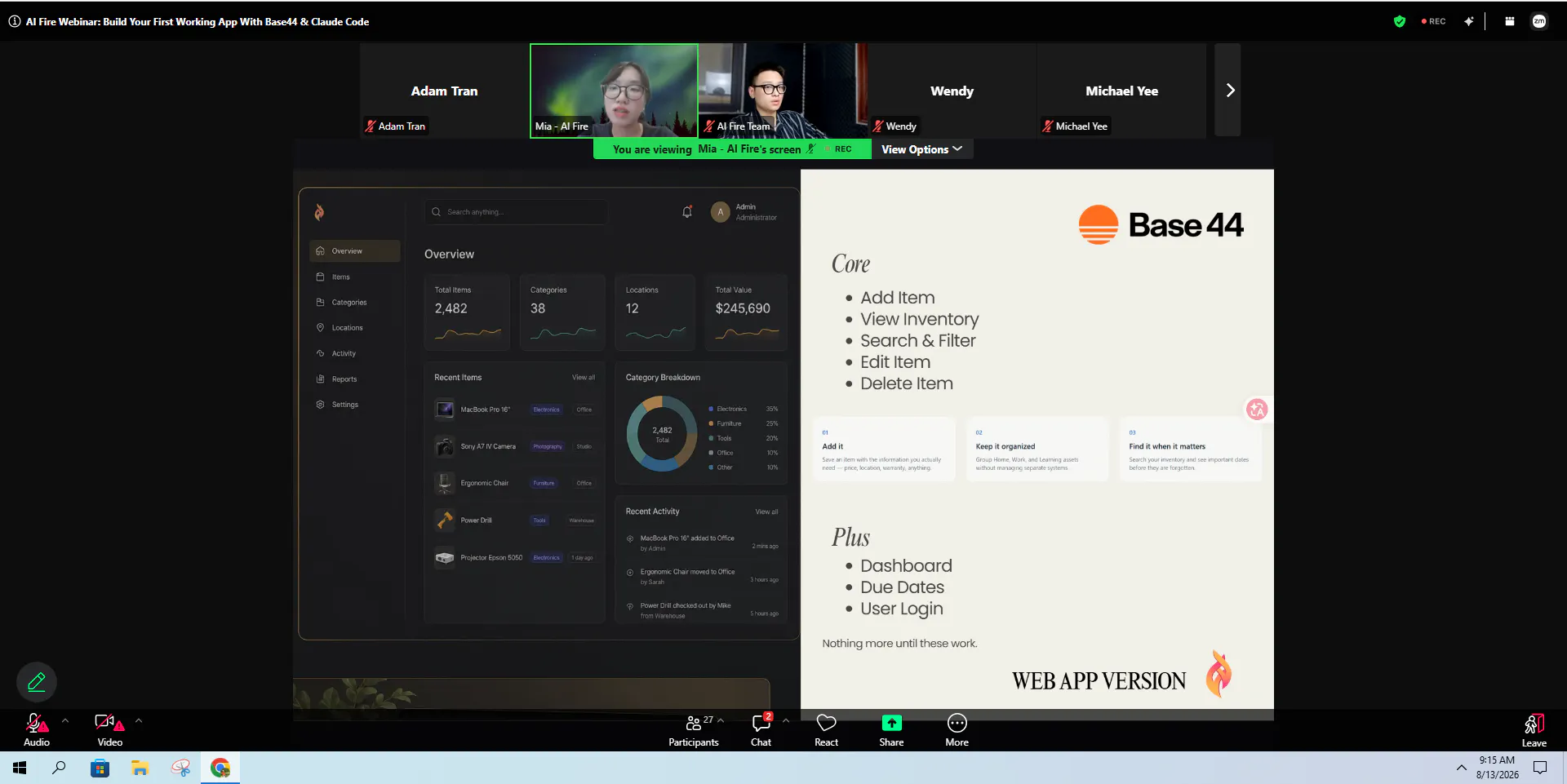Unmute the microphone with the Audio button
The image size is (1567, 784).
37,730
